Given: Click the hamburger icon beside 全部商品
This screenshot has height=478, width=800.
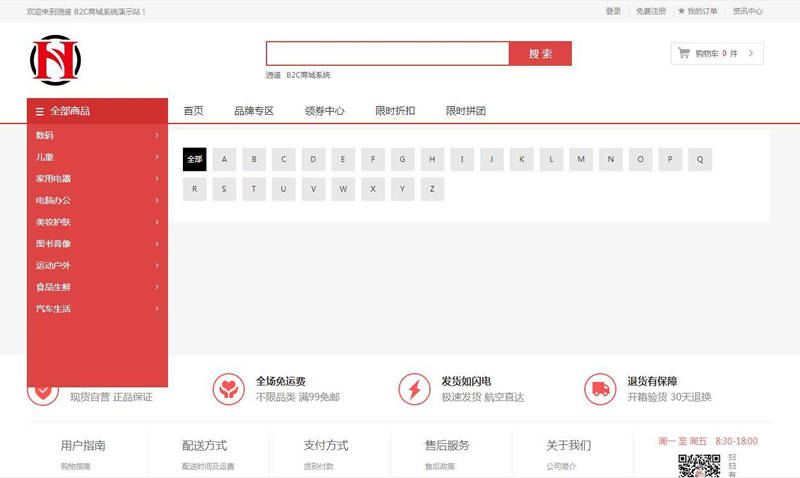Looking at the screenshot, I should click(39, 111).
